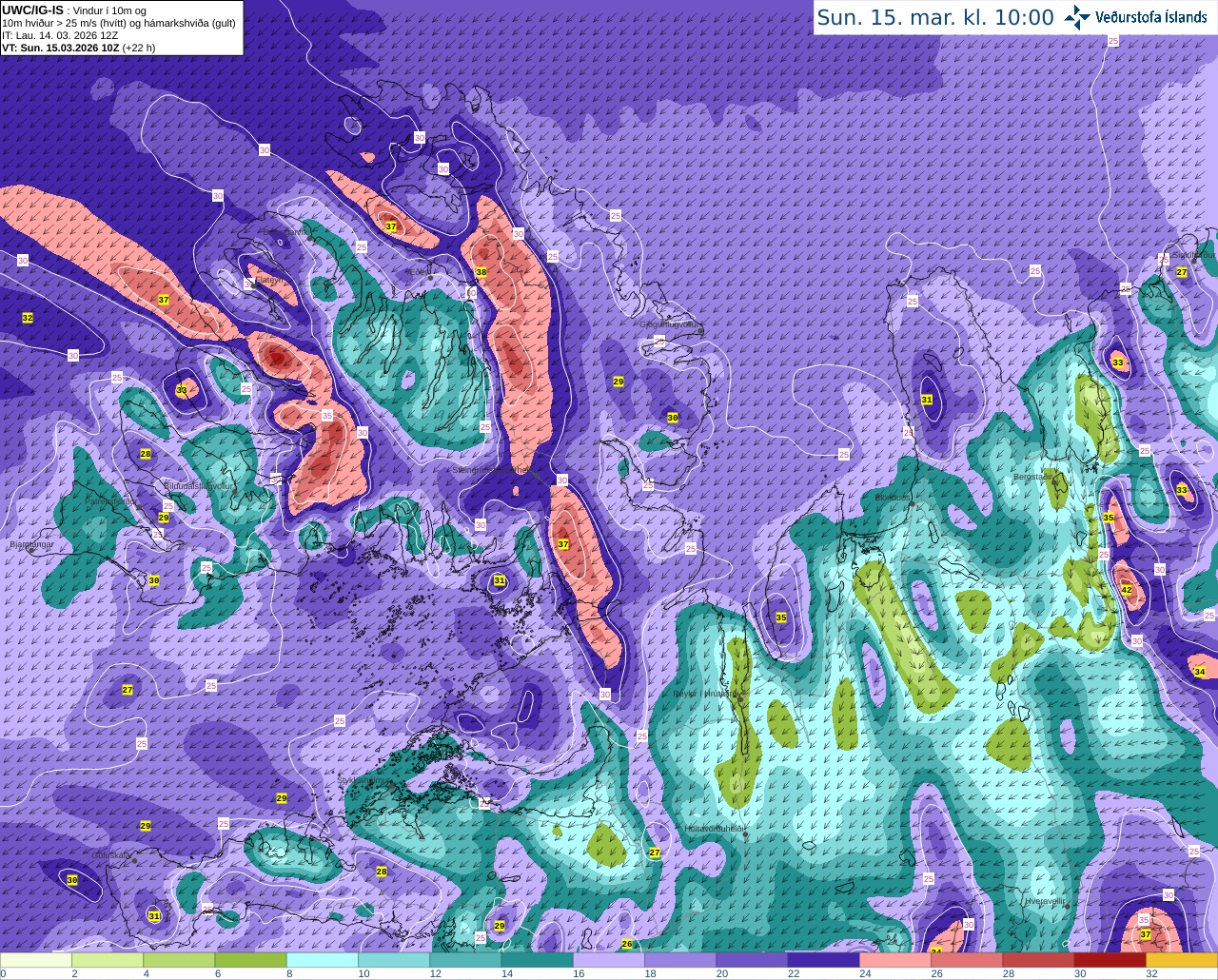Pick the turquoise 10–12 m/s legend swatch
Screen dimensions: 1218x980
click(394, 960)
